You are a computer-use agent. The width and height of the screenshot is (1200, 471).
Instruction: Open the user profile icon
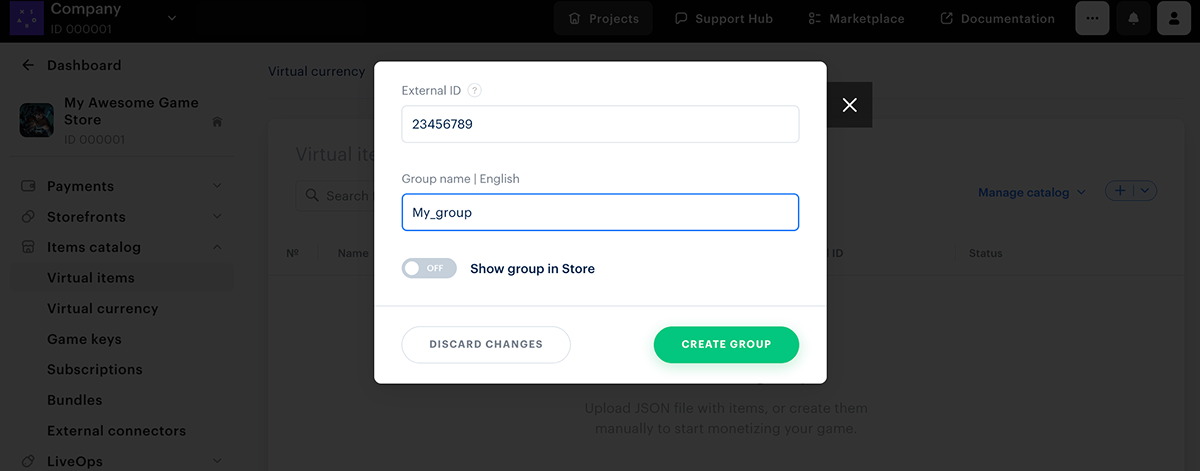(1173, 18)
